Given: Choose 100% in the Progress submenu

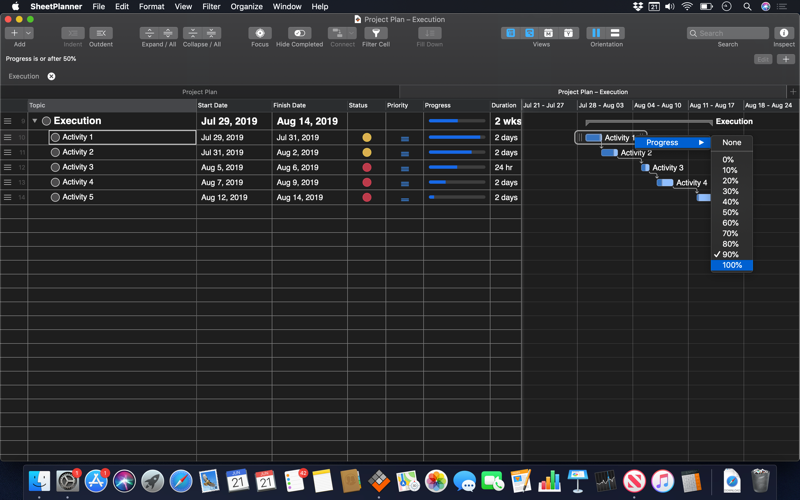Looking at the screenshot, I should 732,265.
